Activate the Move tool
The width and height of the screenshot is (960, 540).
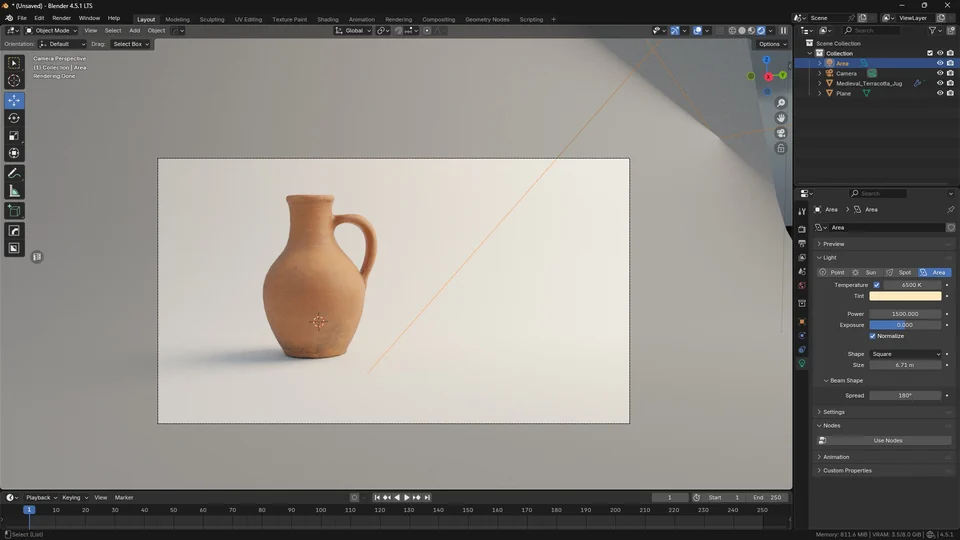click(x=14, y=100)
